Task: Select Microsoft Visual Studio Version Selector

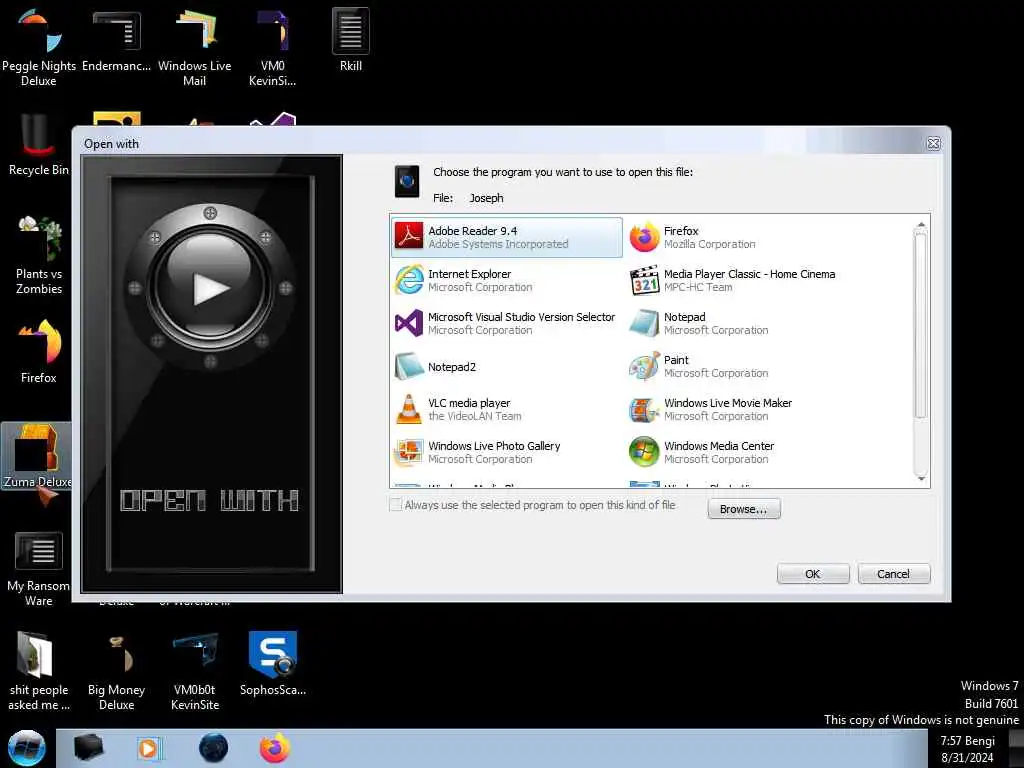Action: pyautogui.click(x=507, y=323)
